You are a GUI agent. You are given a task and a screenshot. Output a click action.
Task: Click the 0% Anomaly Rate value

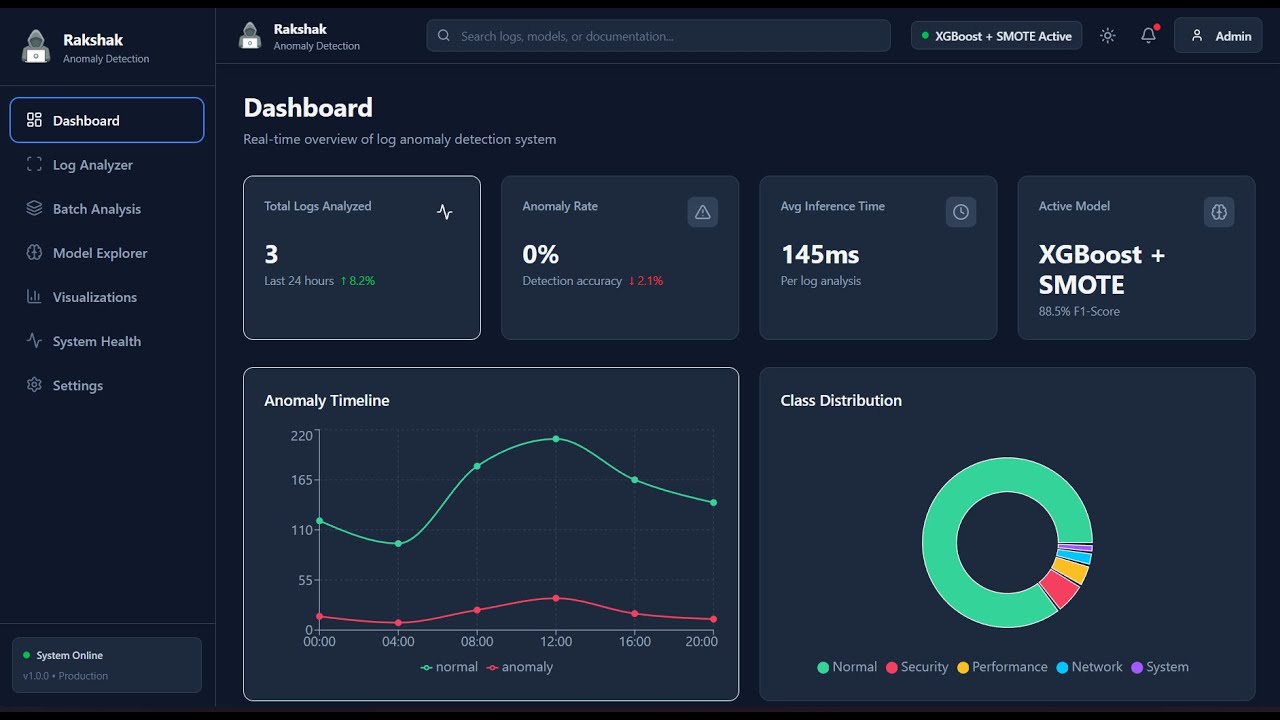coord(541,254)
